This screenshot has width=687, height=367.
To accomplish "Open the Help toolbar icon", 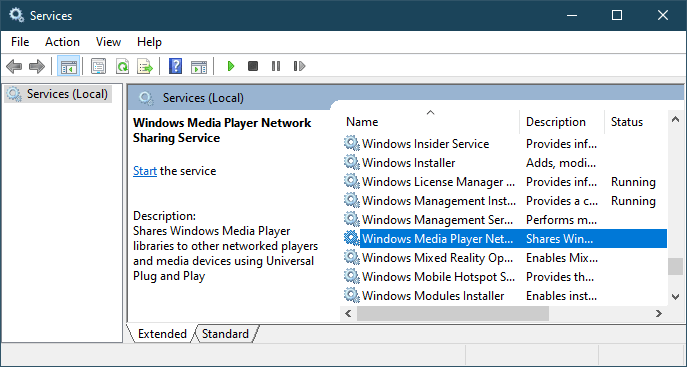I will 175,67.
